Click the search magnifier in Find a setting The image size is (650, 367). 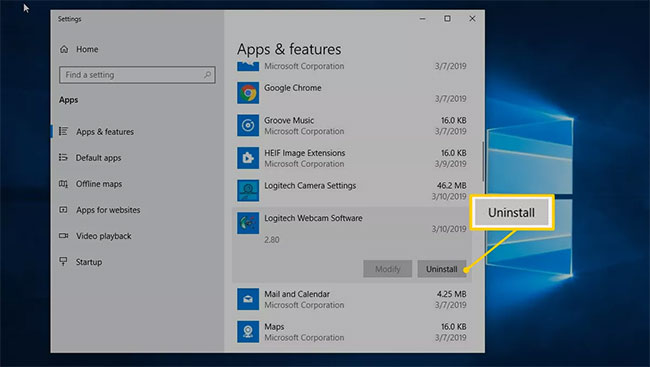207,75
